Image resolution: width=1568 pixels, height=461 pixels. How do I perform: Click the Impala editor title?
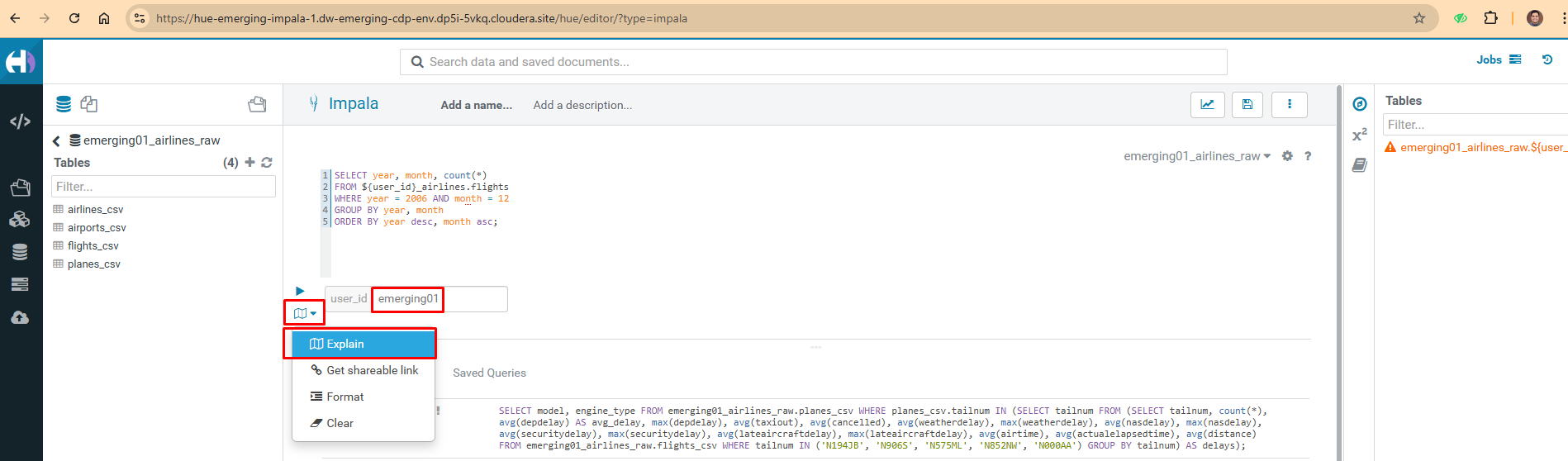[x=354, y=103]
